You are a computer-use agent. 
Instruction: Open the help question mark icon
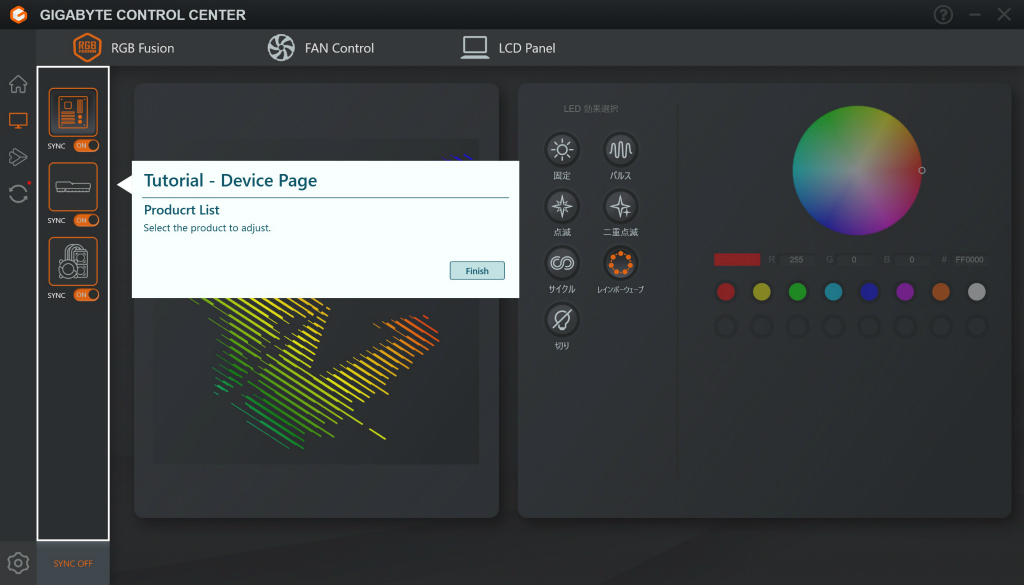pyautogui.click(x=943, y=14)
